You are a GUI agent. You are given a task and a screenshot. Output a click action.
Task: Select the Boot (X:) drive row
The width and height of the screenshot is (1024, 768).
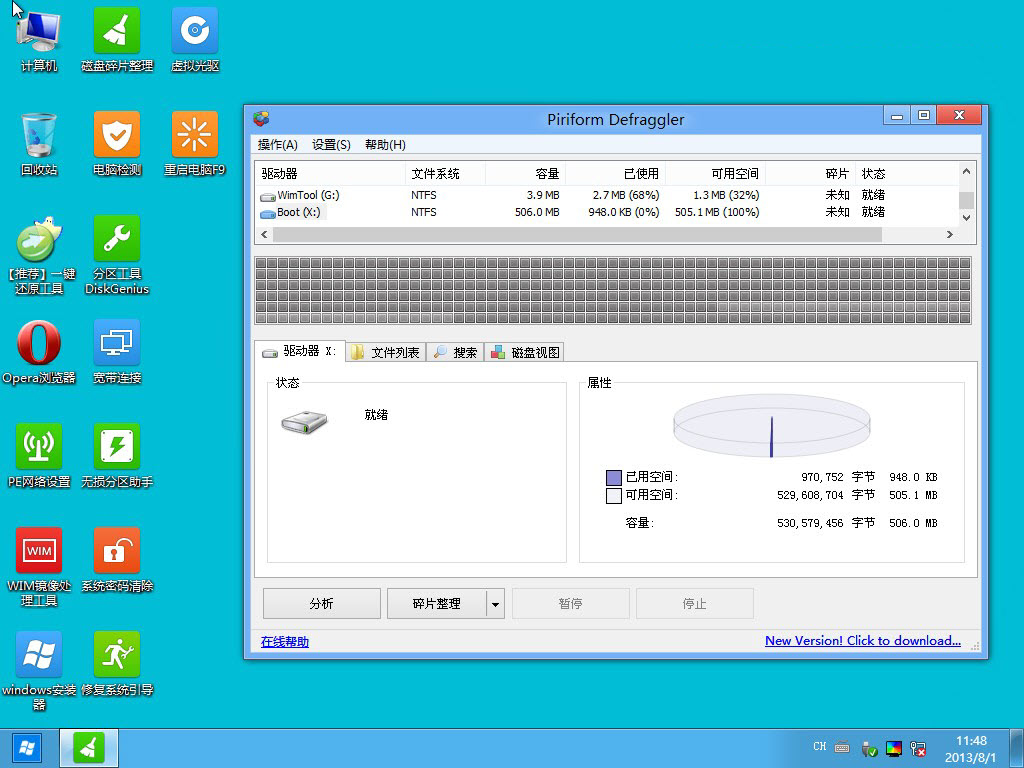coord(606,212)
